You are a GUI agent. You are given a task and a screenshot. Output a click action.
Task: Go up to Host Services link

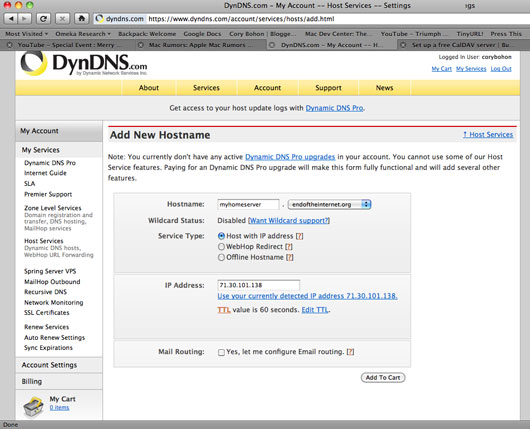tap(488, 135)
